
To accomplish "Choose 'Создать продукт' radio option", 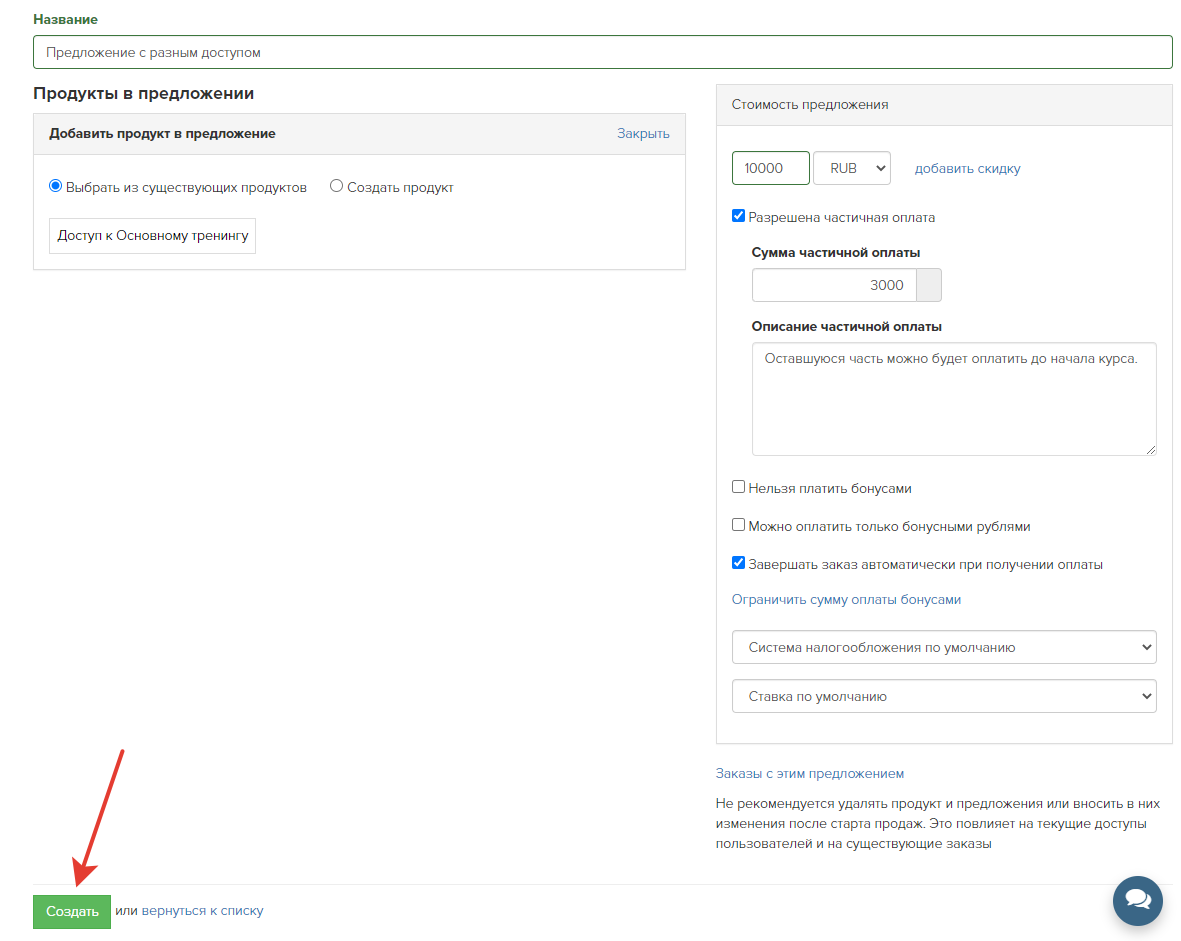I will pyautogui.click(x=337, y=186).
